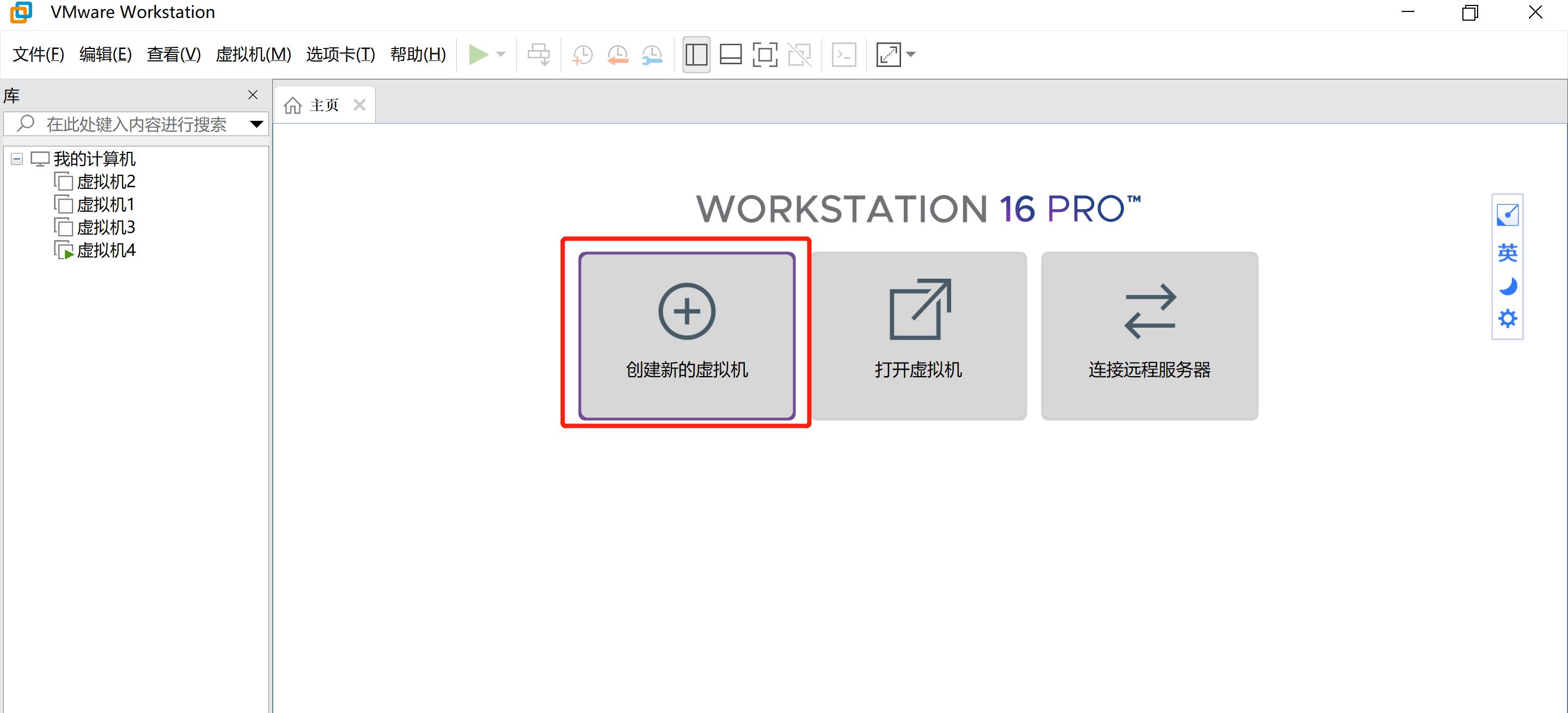The image size is (1568, 713).
Task: Switch the 英 input language indicator
Action: pos(1508,253)
